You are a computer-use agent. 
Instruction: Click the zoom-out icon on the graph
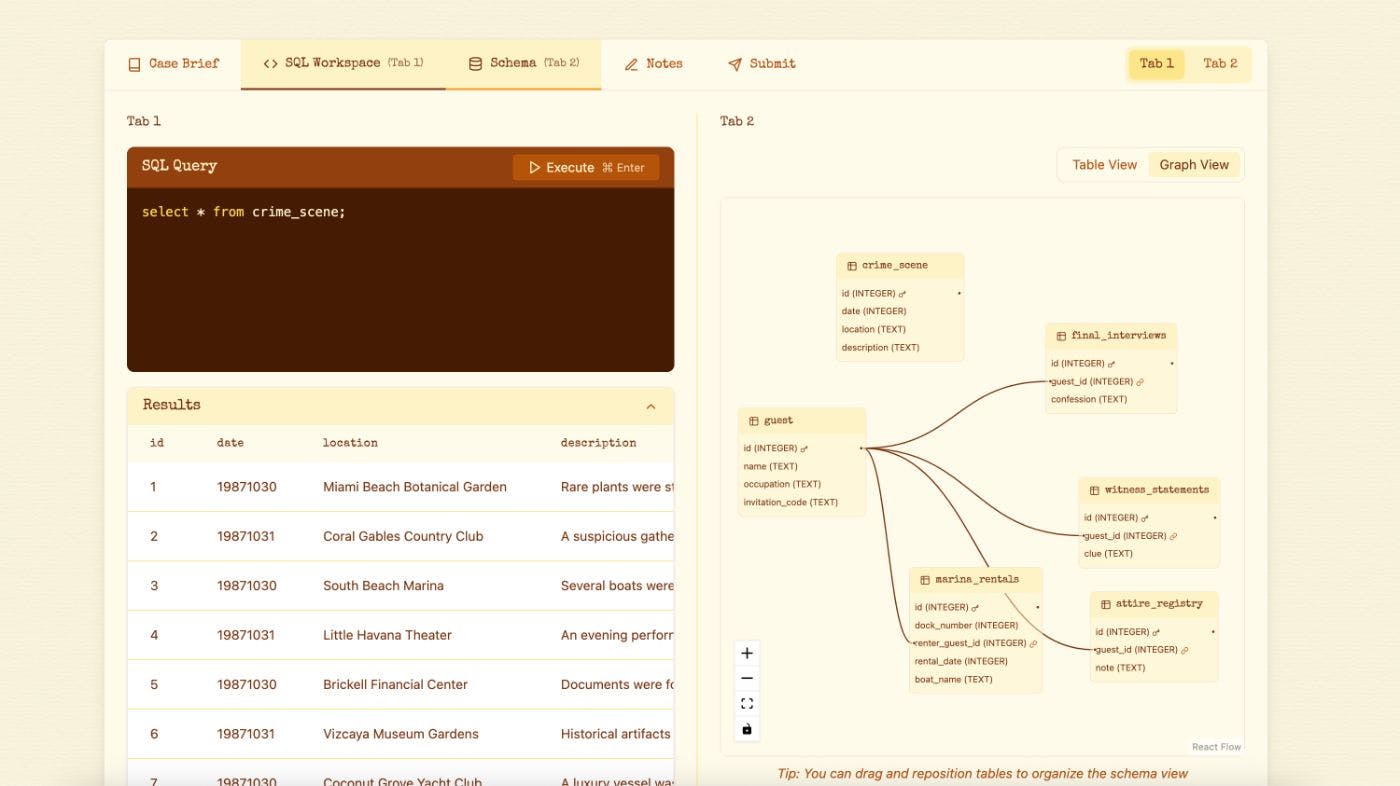pyautogui.click(x=746, y=678)
